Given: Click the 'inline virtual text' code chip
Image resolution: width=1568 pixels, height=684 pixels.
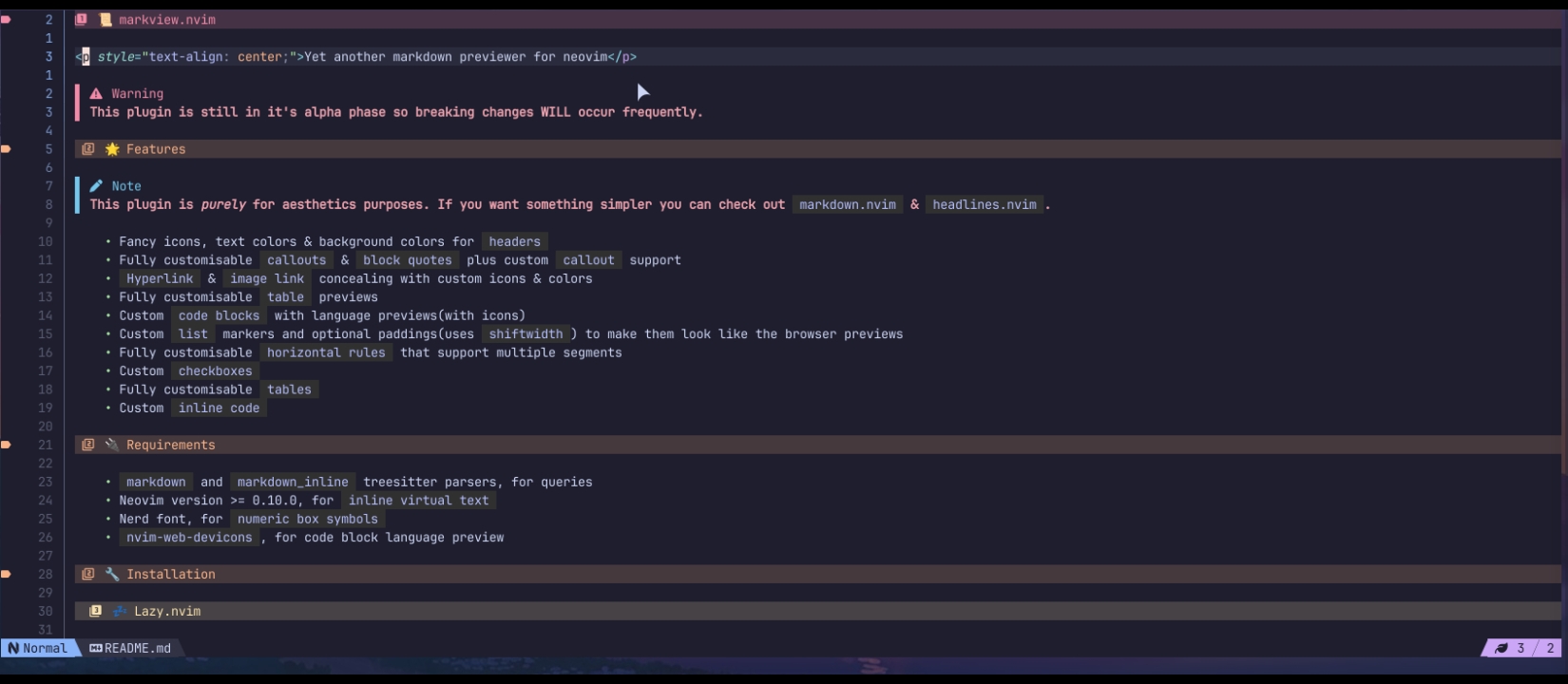Looking at the screenshot, I should coord(418,500).
